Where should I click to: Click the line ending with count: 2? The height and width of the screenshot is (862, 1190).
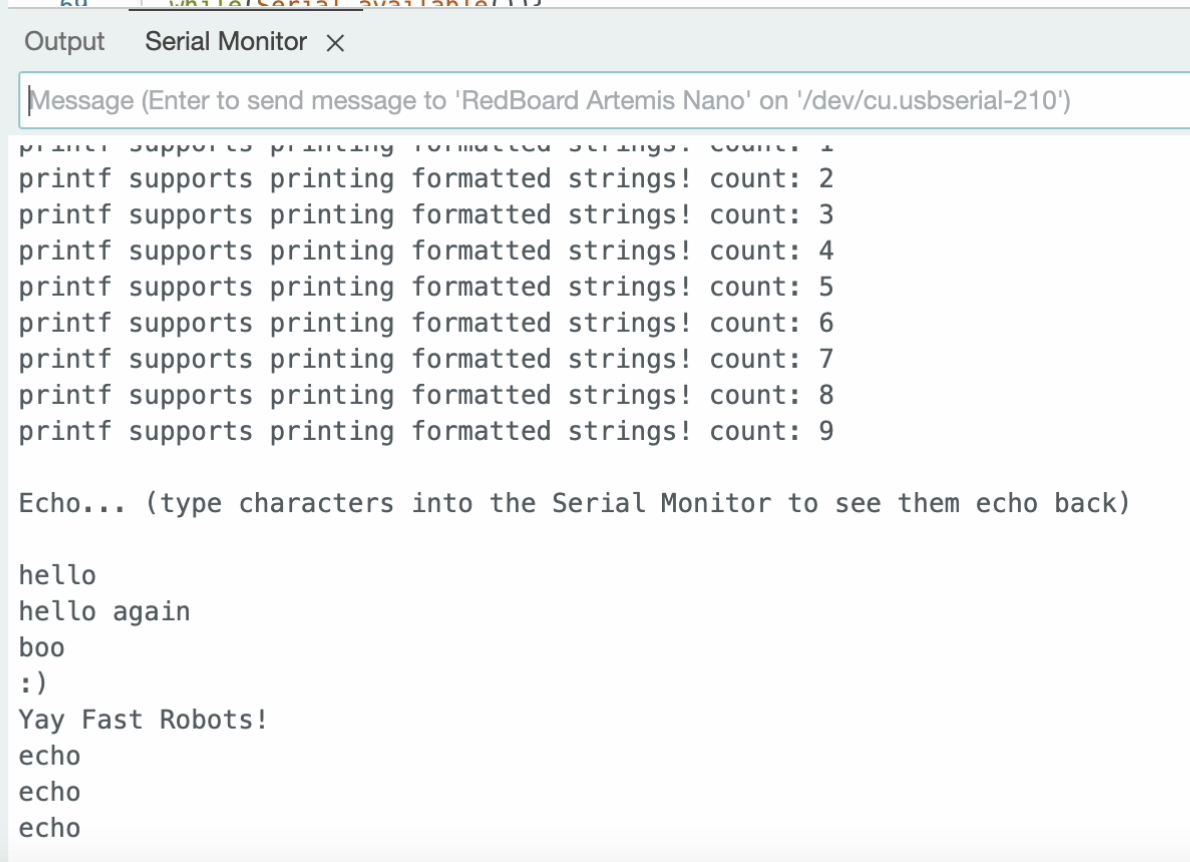pyautogui.click(x=426, y=179)
